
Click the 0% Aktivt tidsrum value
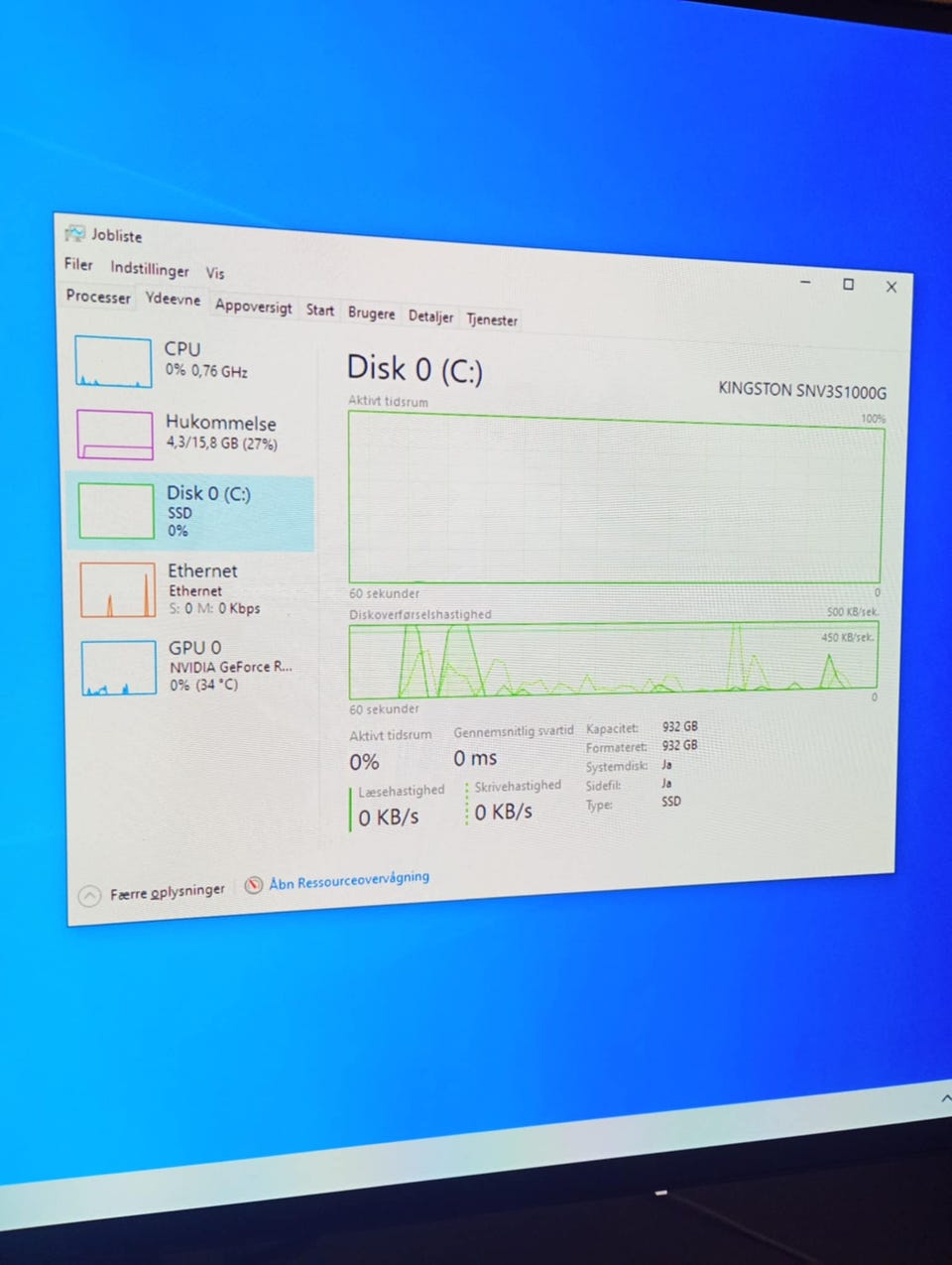(364, 762)
